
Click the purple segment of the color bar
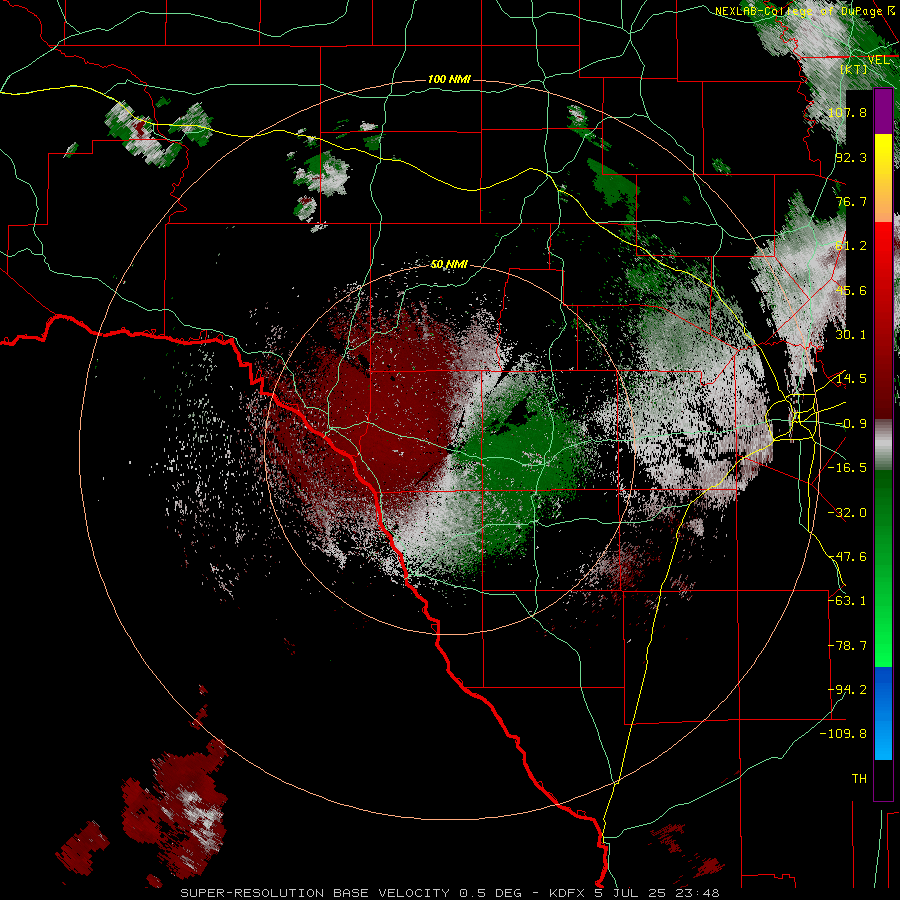tap(883, 112)
